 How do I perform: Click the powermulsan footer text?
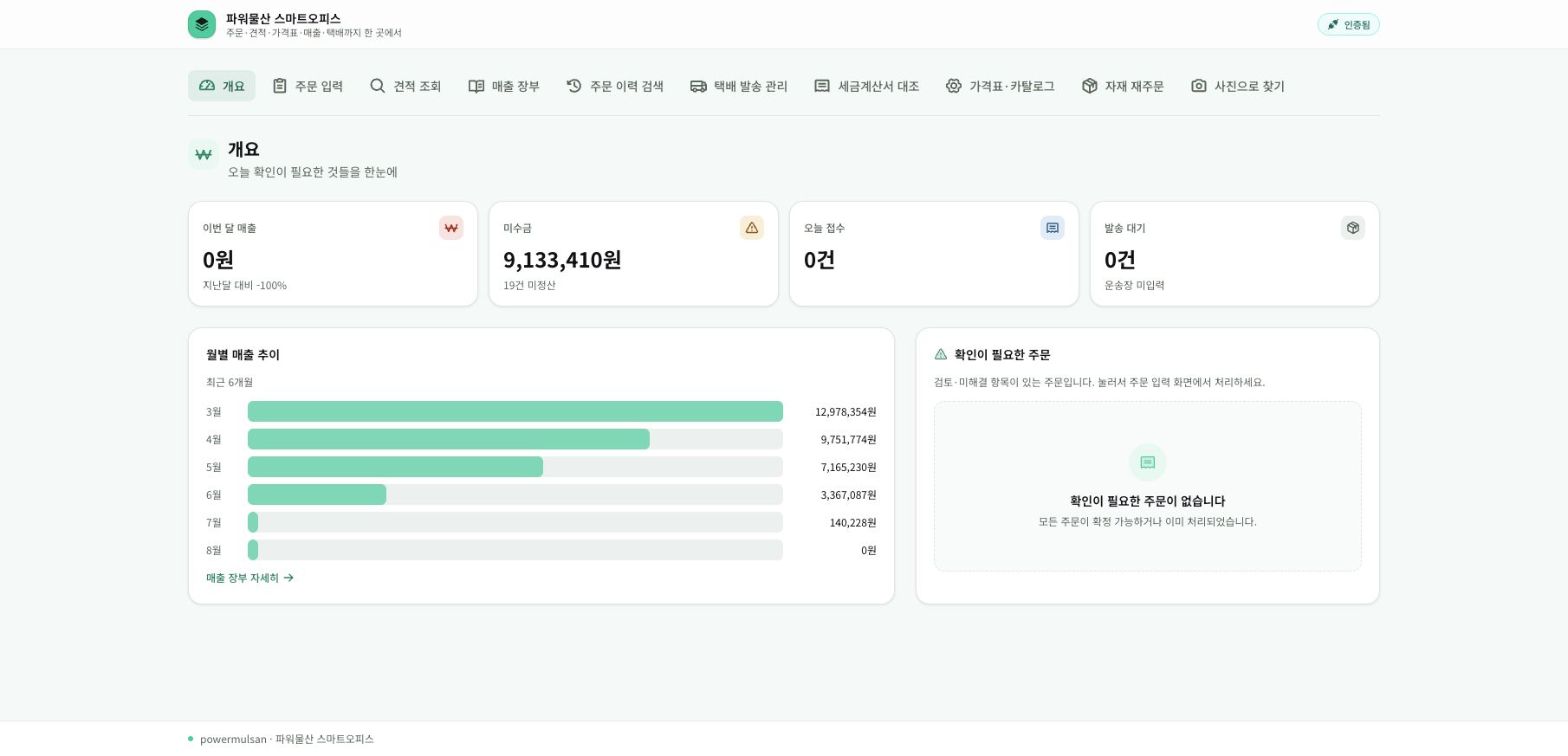287,739
